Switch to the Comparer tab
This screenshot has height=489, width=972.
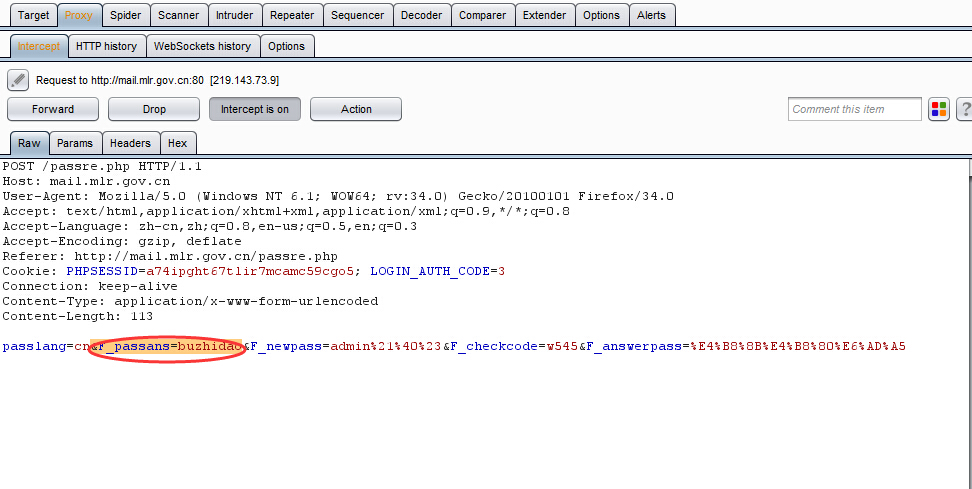point(482,15)
